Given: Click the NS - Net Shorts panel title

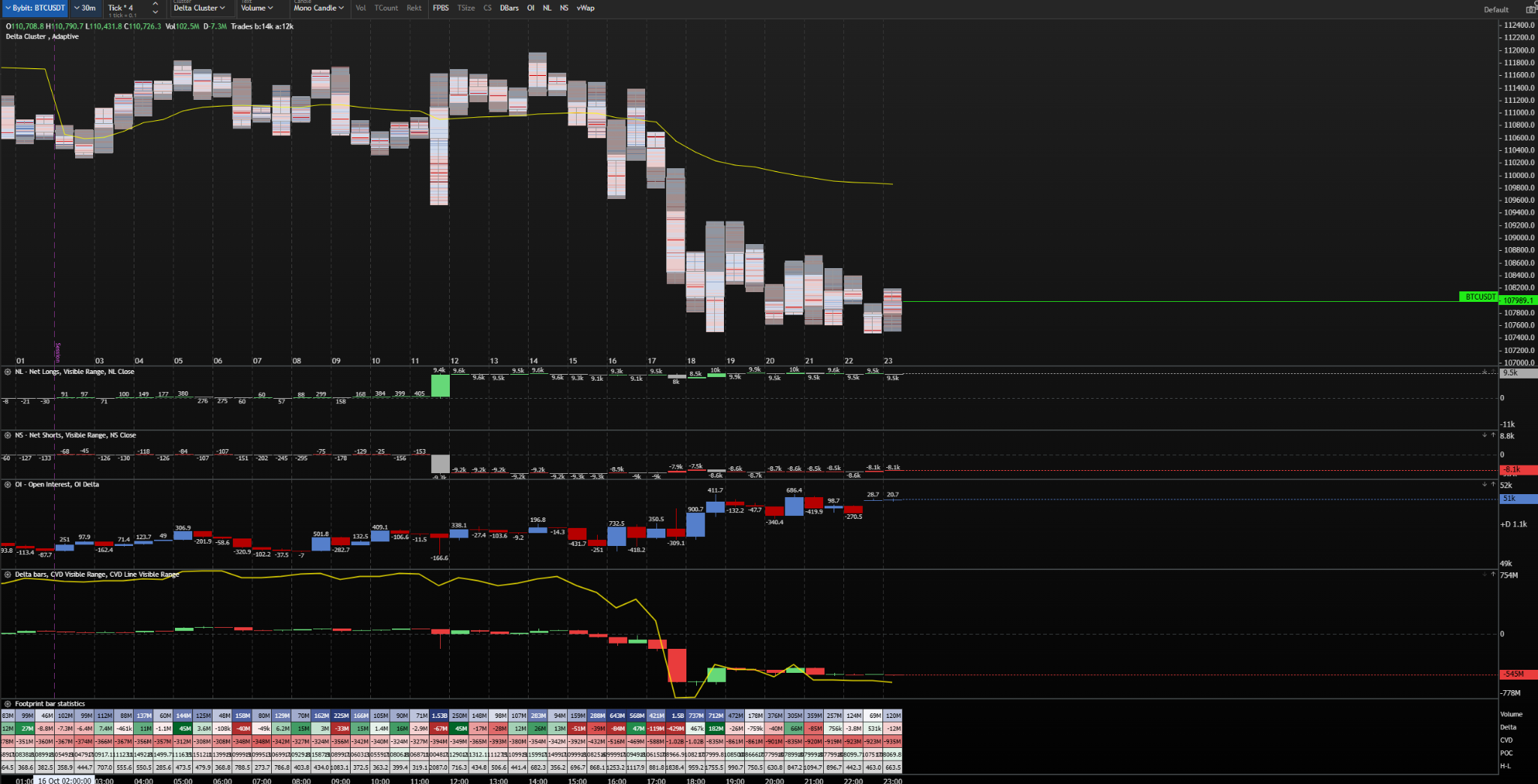Looking at the screenshot, I should tap(75, 436).
